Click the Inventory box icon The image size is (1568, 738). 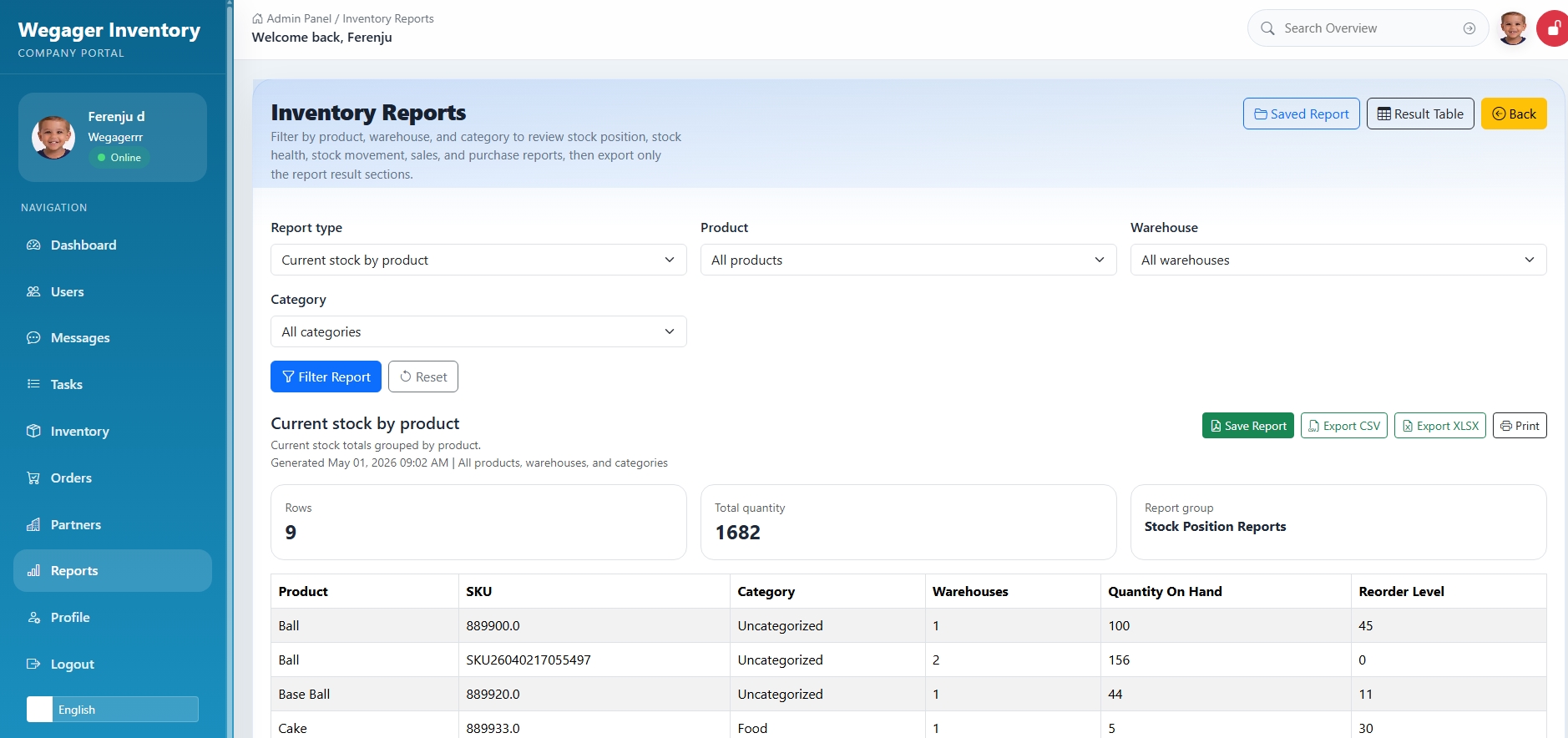[33, 431]
